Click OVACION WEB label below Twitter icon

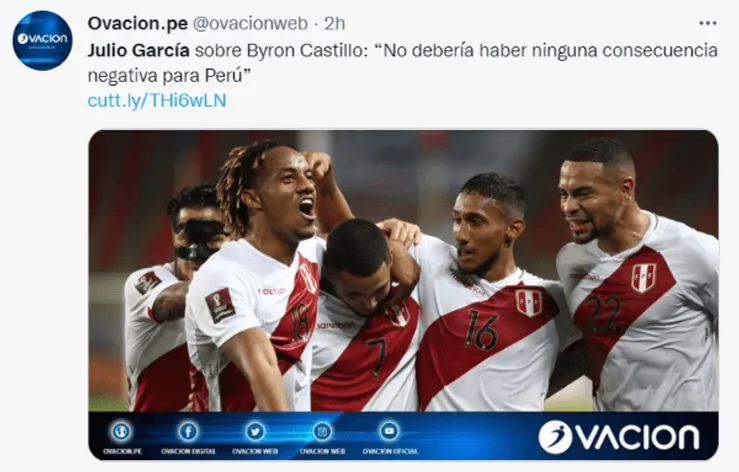pos(255,451)
